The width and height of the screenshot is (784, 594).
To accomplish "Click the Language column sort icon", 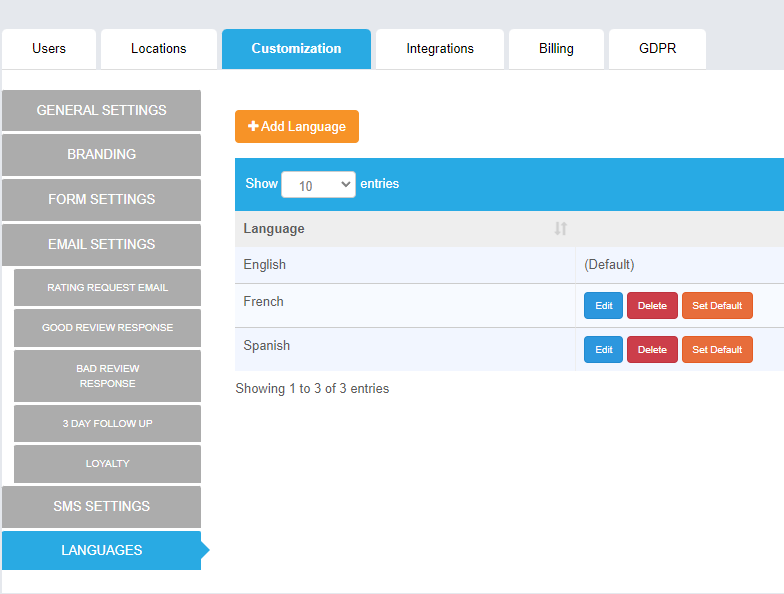I will tap(560, 229).
